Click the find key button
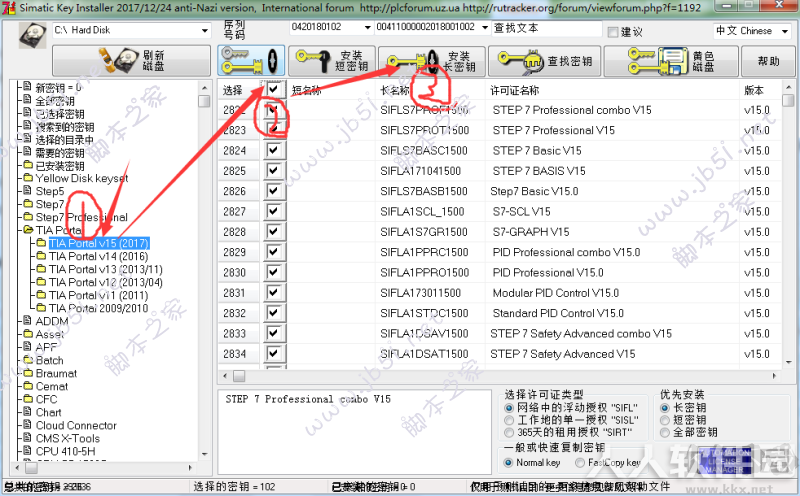 click(545, 61)
